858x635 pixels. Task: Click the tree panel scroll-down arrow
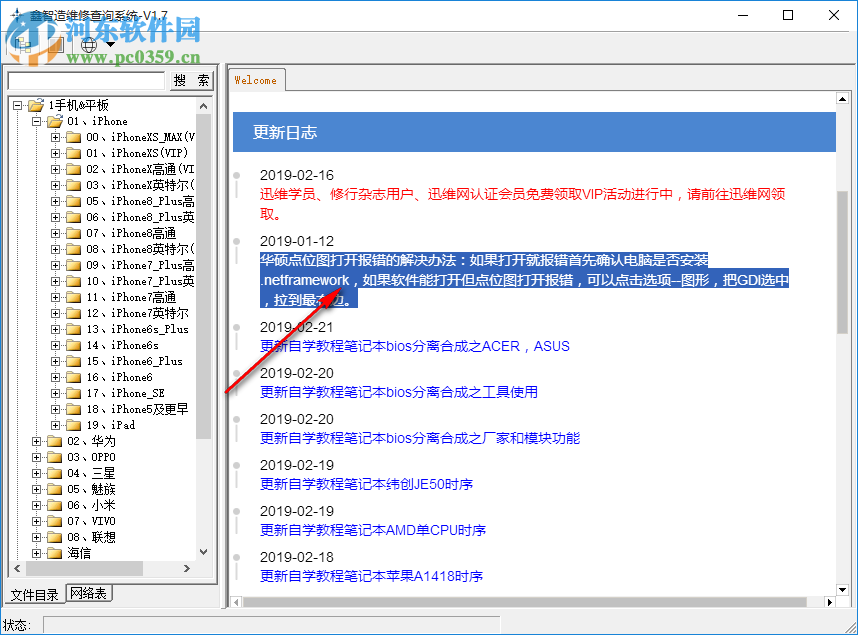click(204, 552)
